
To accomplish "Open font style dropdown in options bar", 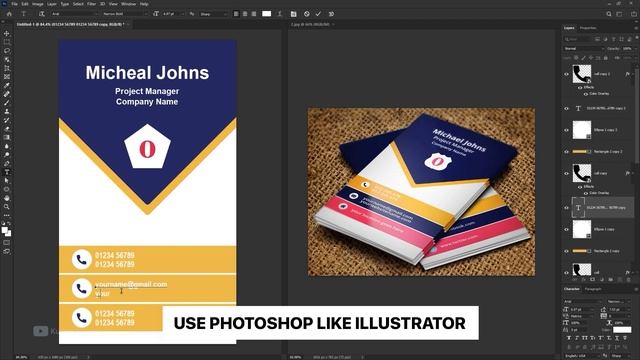I will coord(124,14).
